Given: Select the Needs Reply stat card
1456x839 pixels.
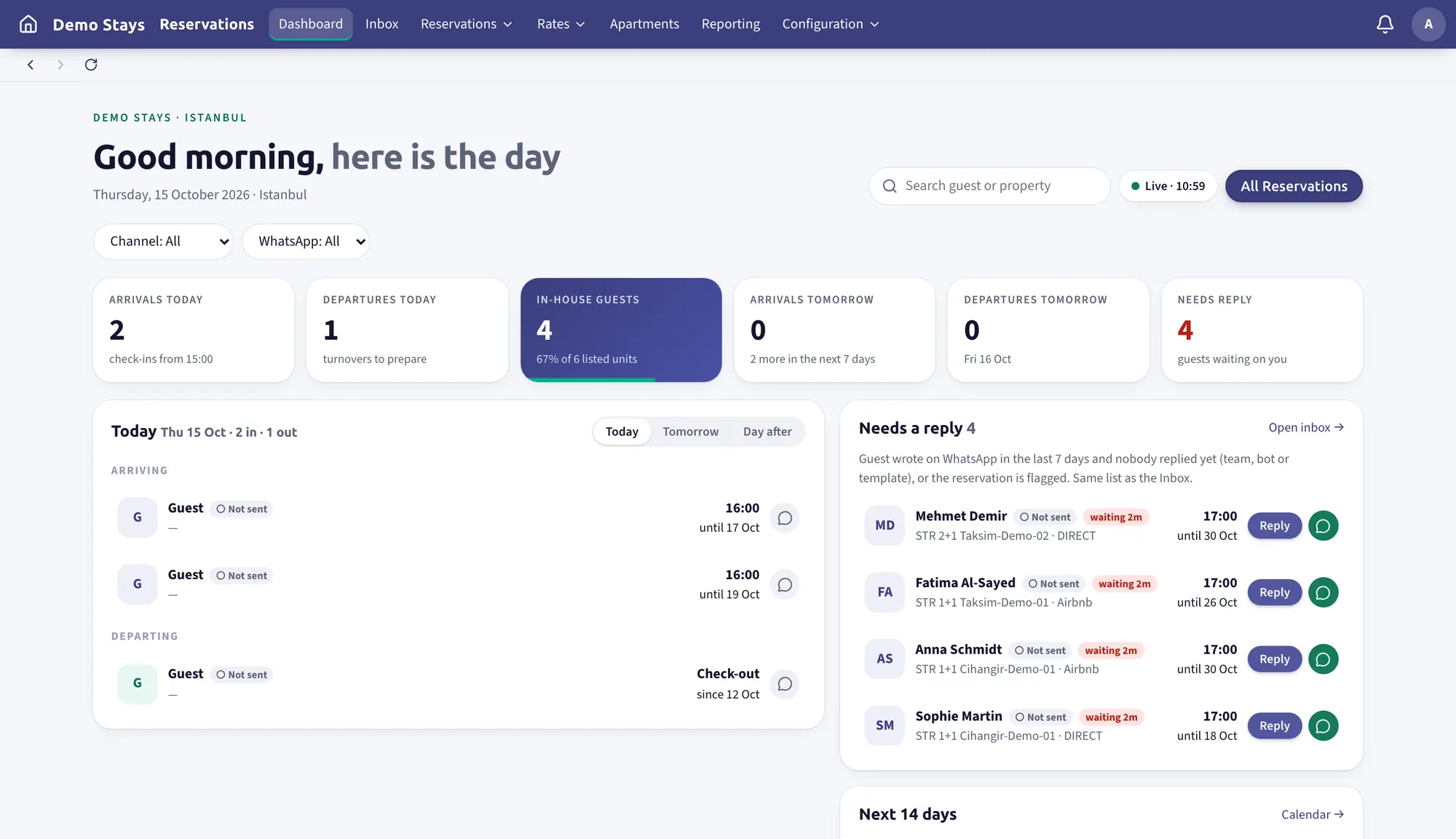Looking at the screenshot, I should click(x=1262, y=330).
